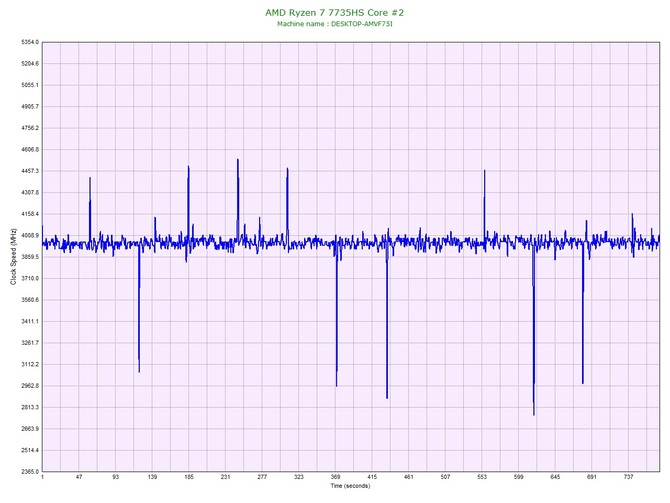The height and width of the screenshot is (503, 670).
Task: Select the 553 tick on time axis
Action: 482,478
